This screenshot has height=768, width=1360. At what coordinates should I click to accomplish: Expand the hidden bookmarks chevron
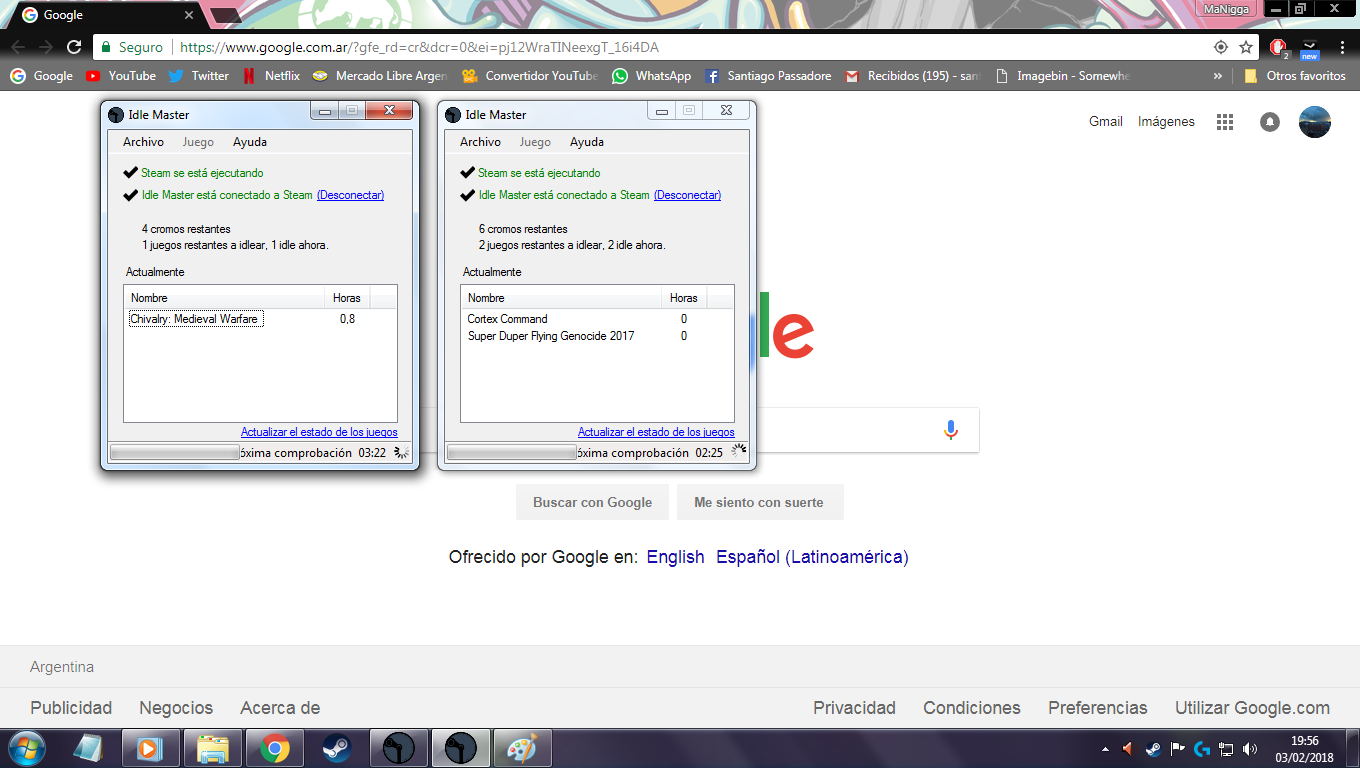pyautogui.click(x=1218, y=76)
